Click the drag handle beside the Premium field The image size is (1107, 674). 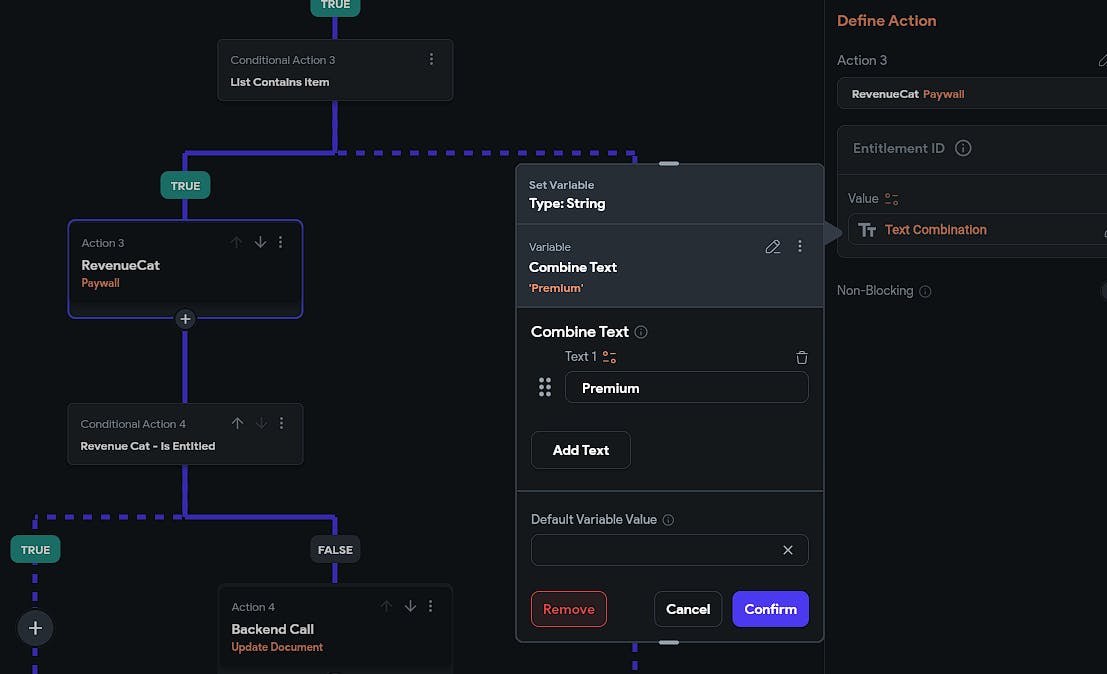(x=545, y=388)
